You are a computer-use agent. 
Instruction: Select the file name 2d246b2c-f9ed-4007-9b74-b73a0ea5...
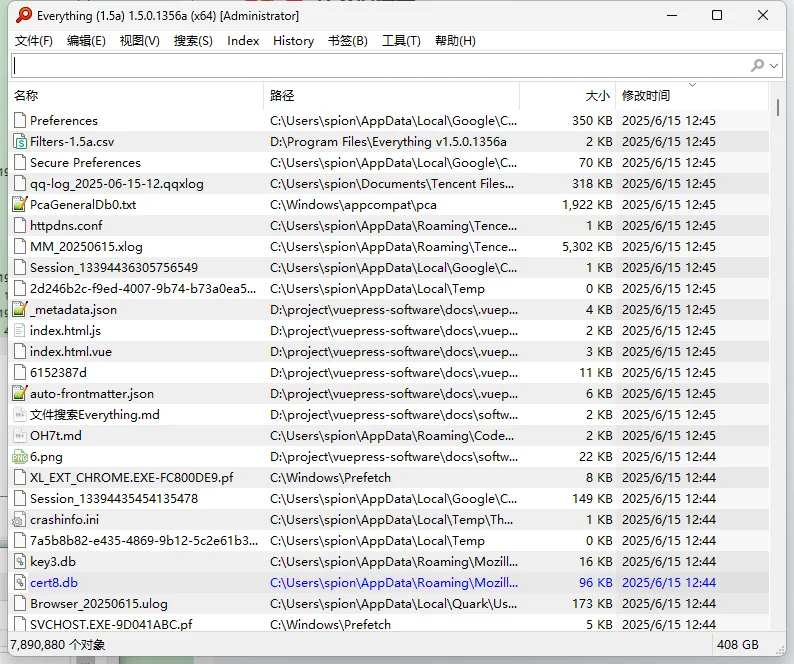(143, 289)
